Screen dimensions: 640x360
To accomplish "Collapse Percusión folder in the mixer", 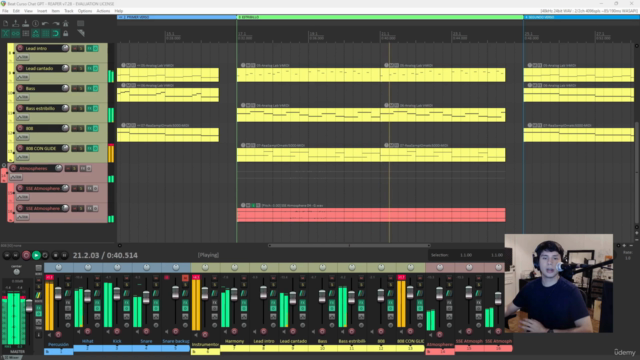I will [47, 351].
